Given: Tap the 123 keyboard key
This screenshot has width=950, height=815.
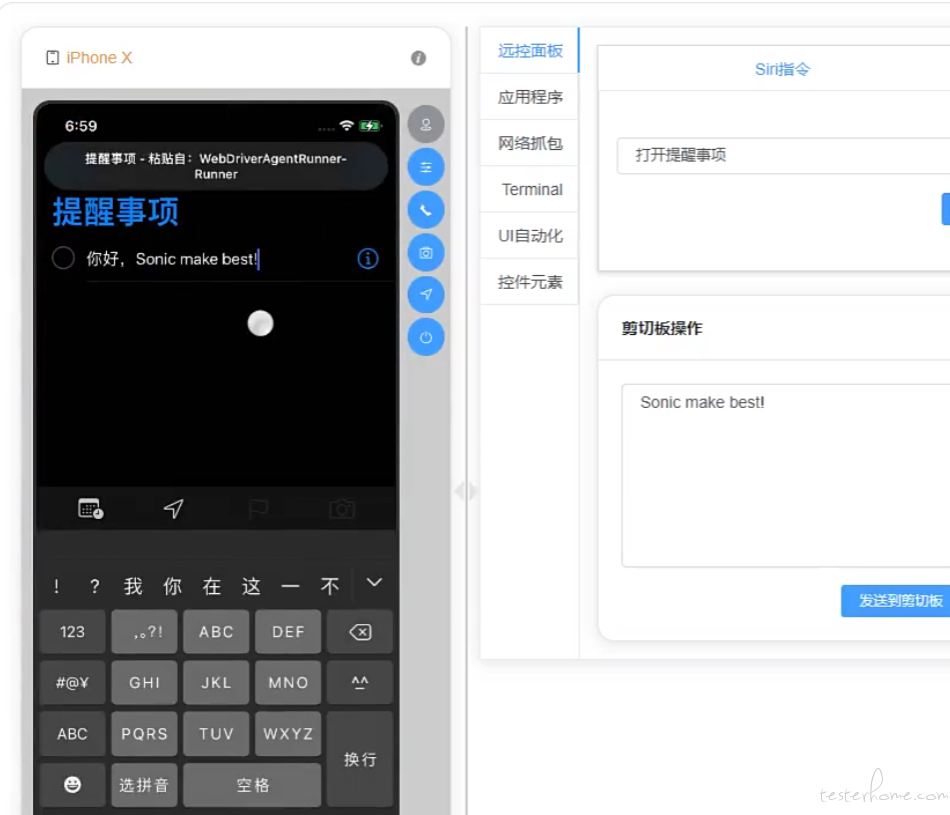Looking at the screenshot, I should 73,632.
